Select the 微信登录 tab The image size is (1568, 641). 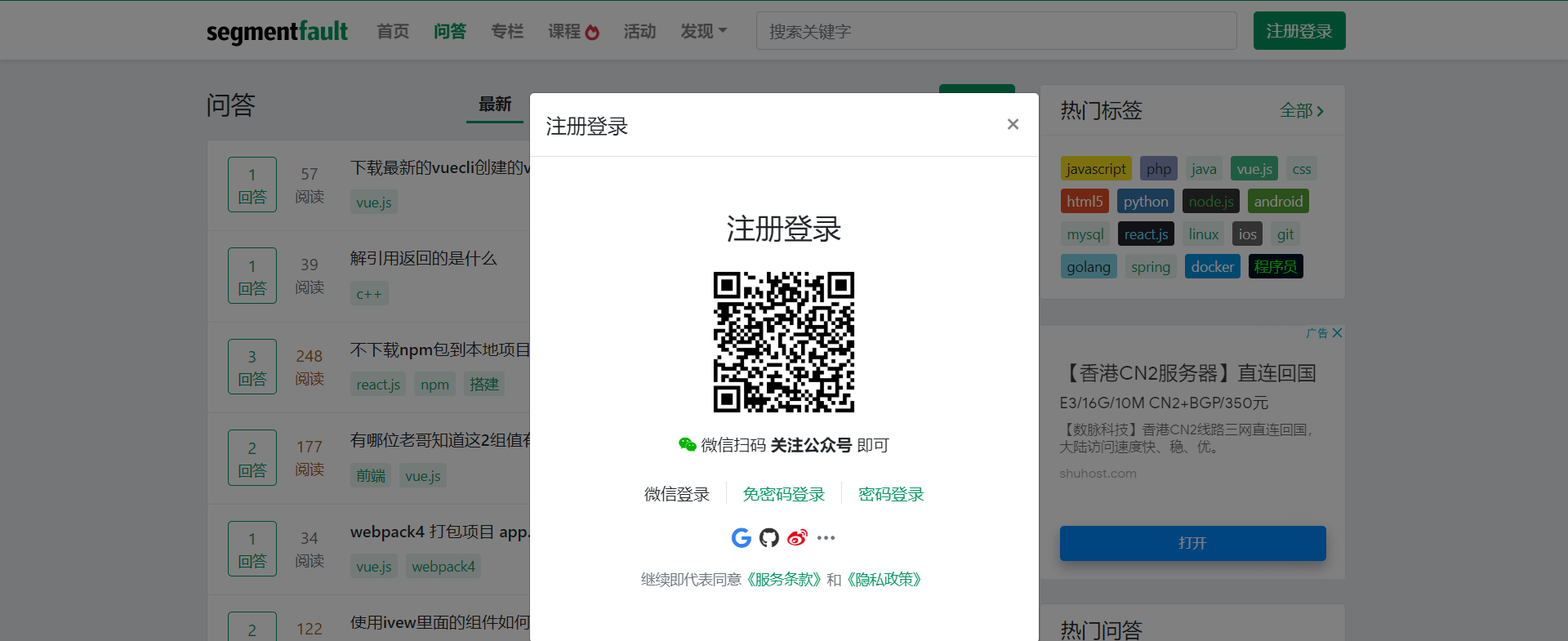coord(677,494)
